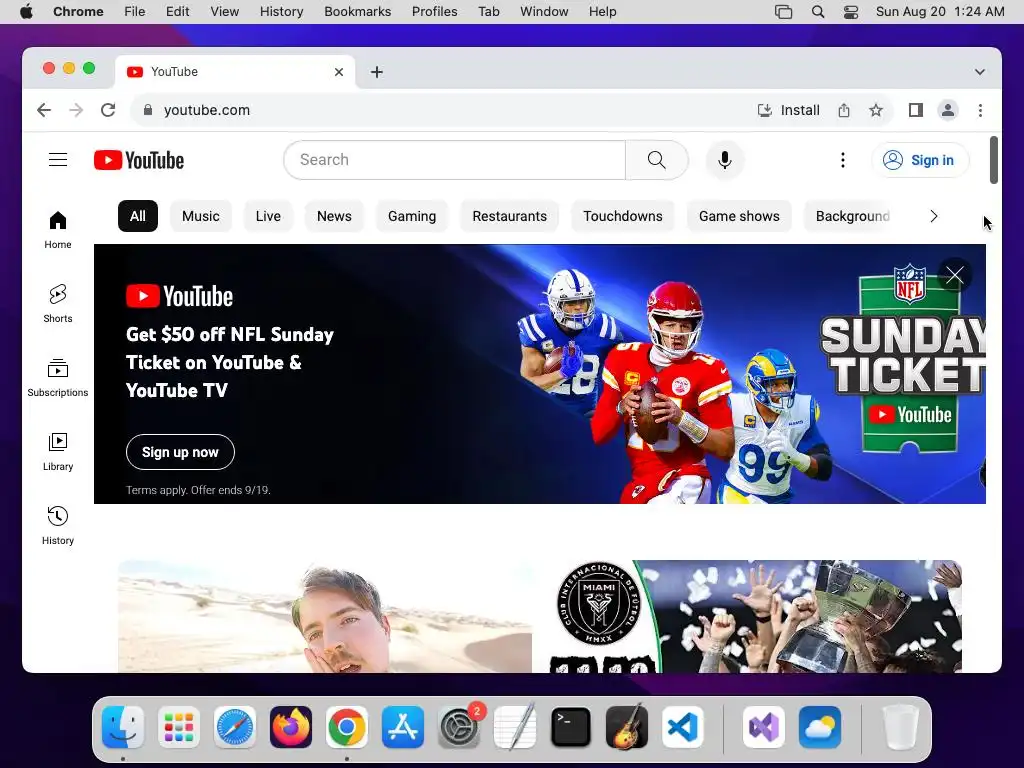Open Safari from the Dock
Viewport: 1024px width, 768px height.
235,727
